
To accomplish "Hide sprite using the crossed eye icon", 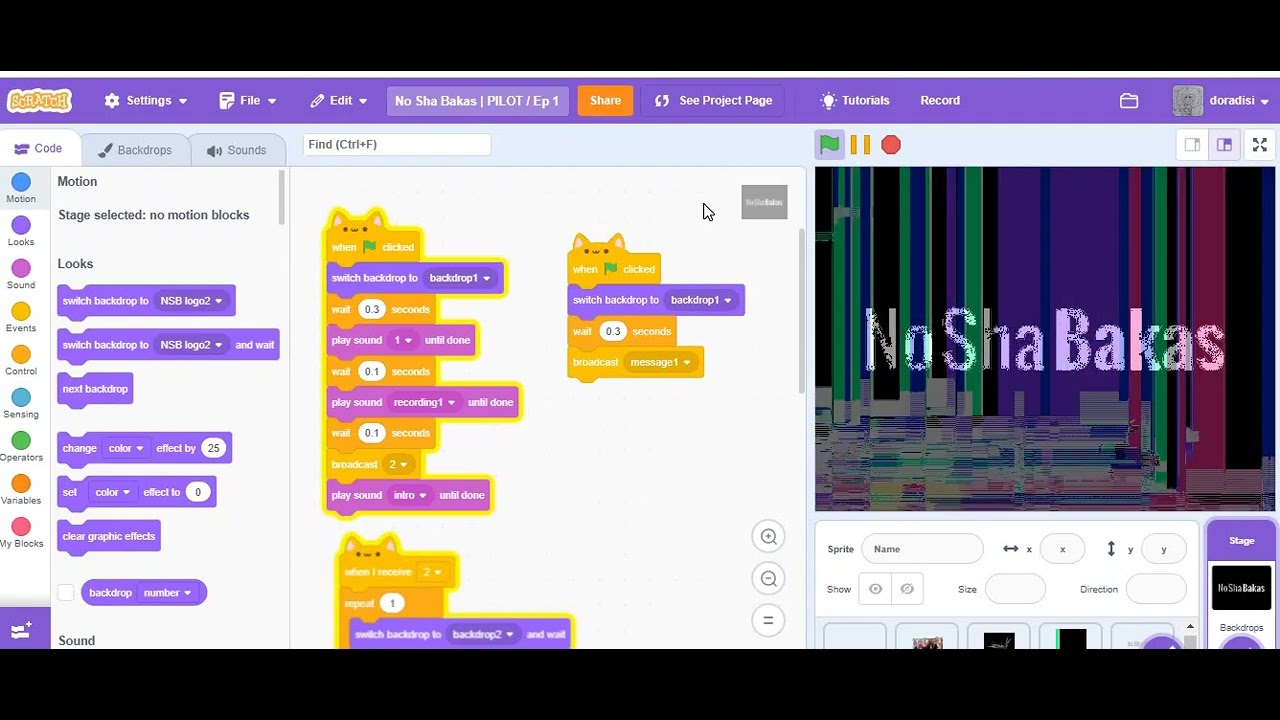I will (907, 589).
